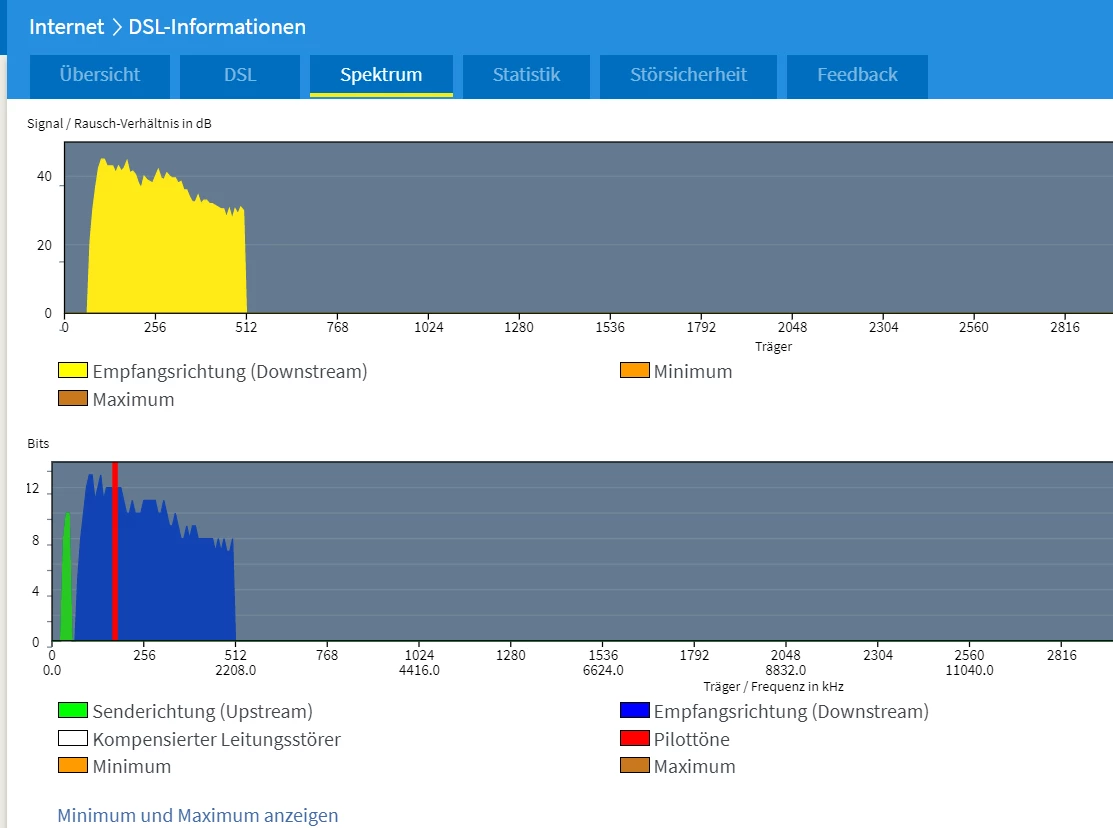Click the red Pilottöne legend swatch
The width and height of the screenshot is (1113, 828).
pyautogui.click(x=634, y=739)
